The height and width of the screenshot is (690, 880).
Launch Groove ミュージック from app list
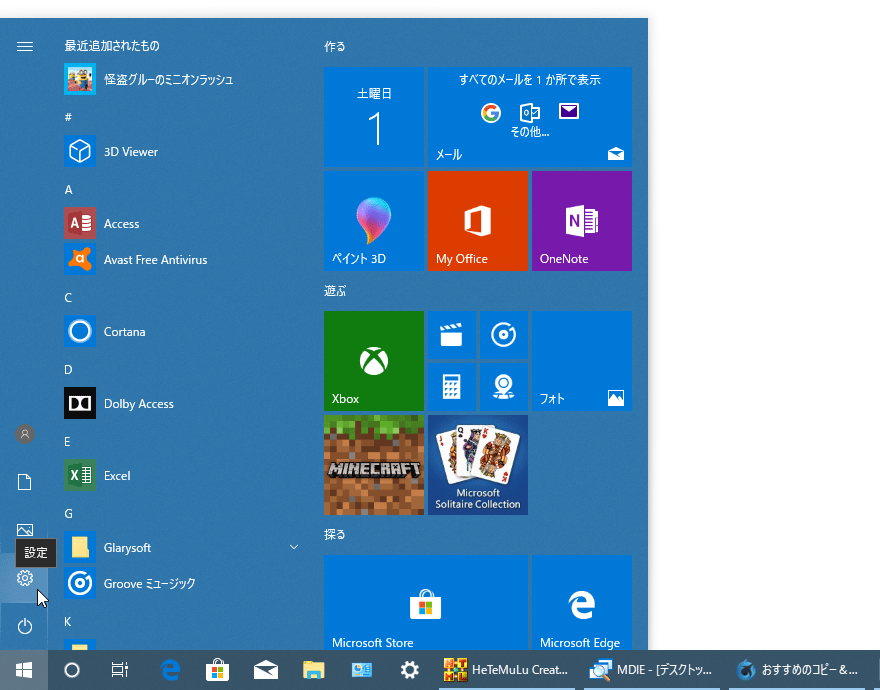coord(181,583)
